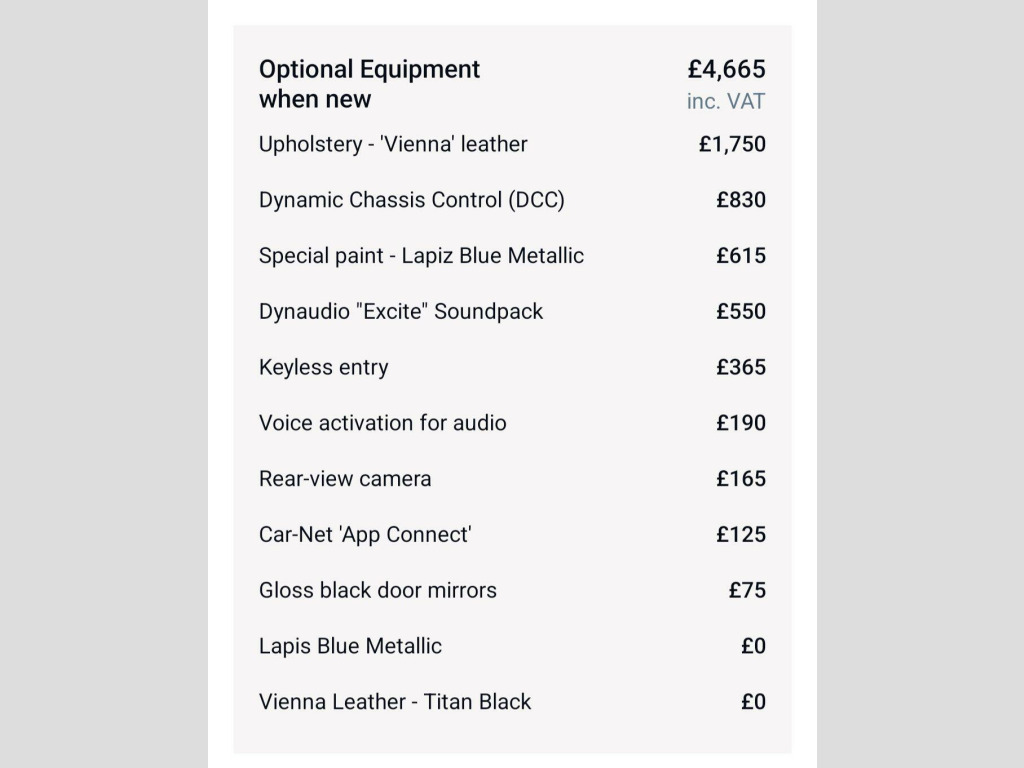1024x768 pixels.
Task: Select Voice activation for audio
Action: 382,423
